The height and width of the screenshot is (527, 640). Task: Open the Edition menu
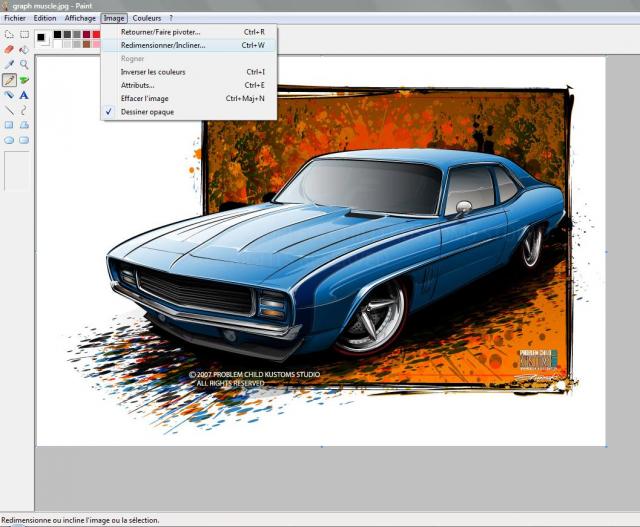click(45, 18)
